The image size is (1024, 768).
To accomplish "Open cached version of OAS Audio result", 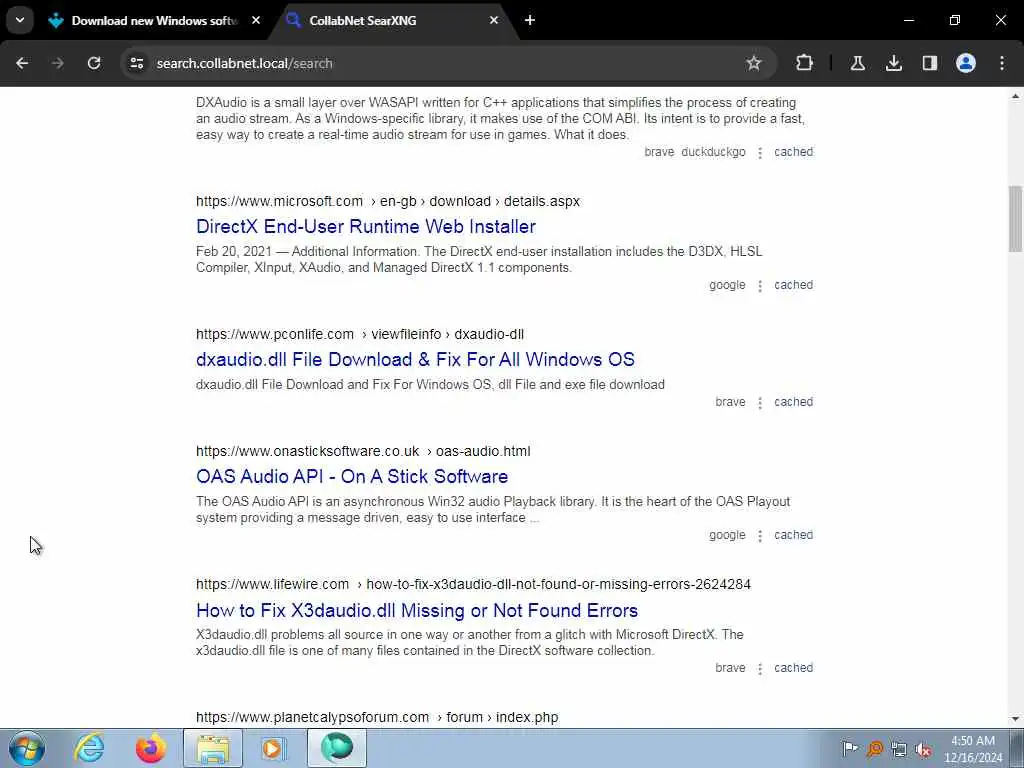I will pyautogui.click(x=793, y=535).
